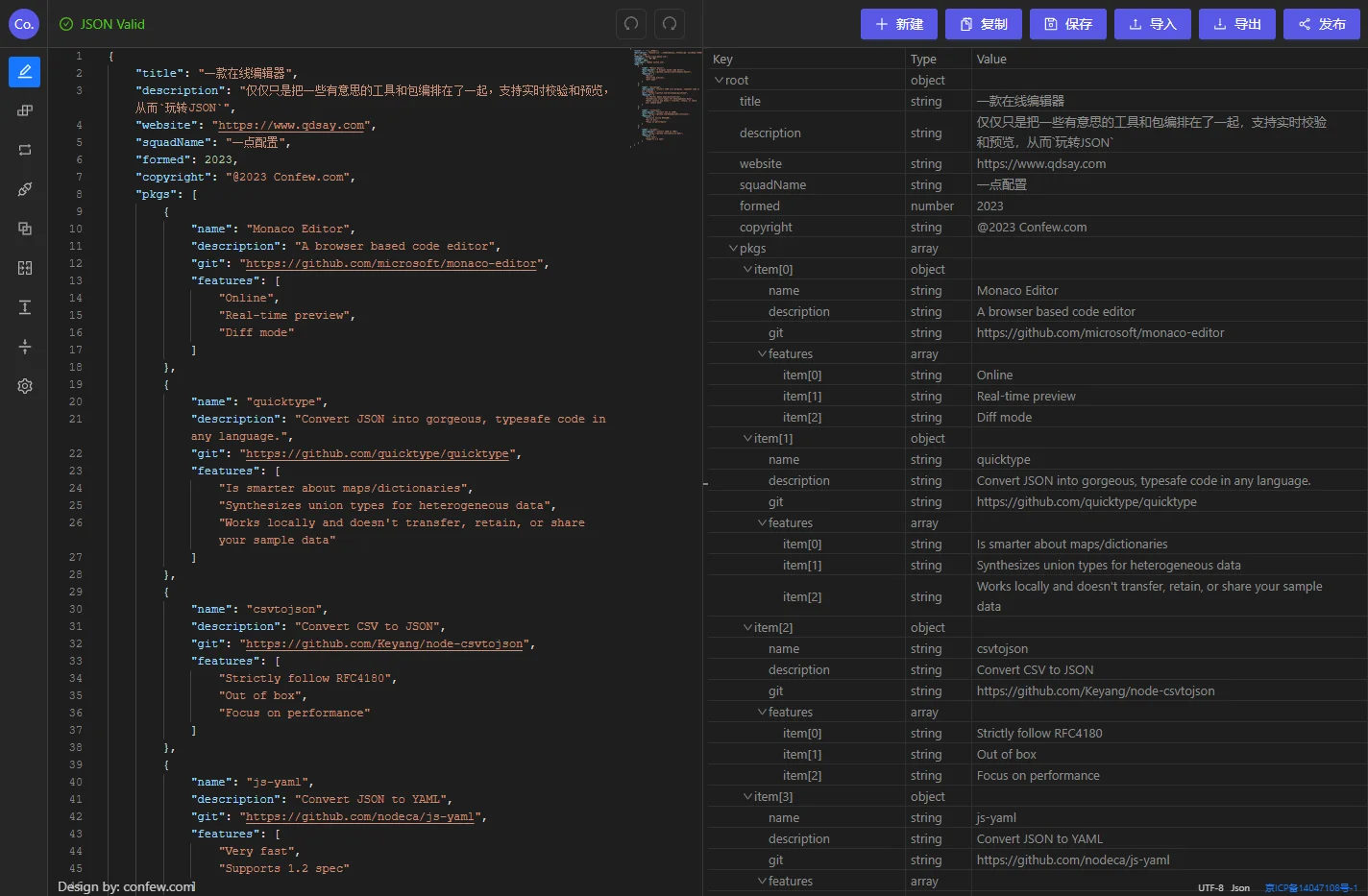
Task: Open the side-by-side compare sidebar icon
Action: coord(25,268)
